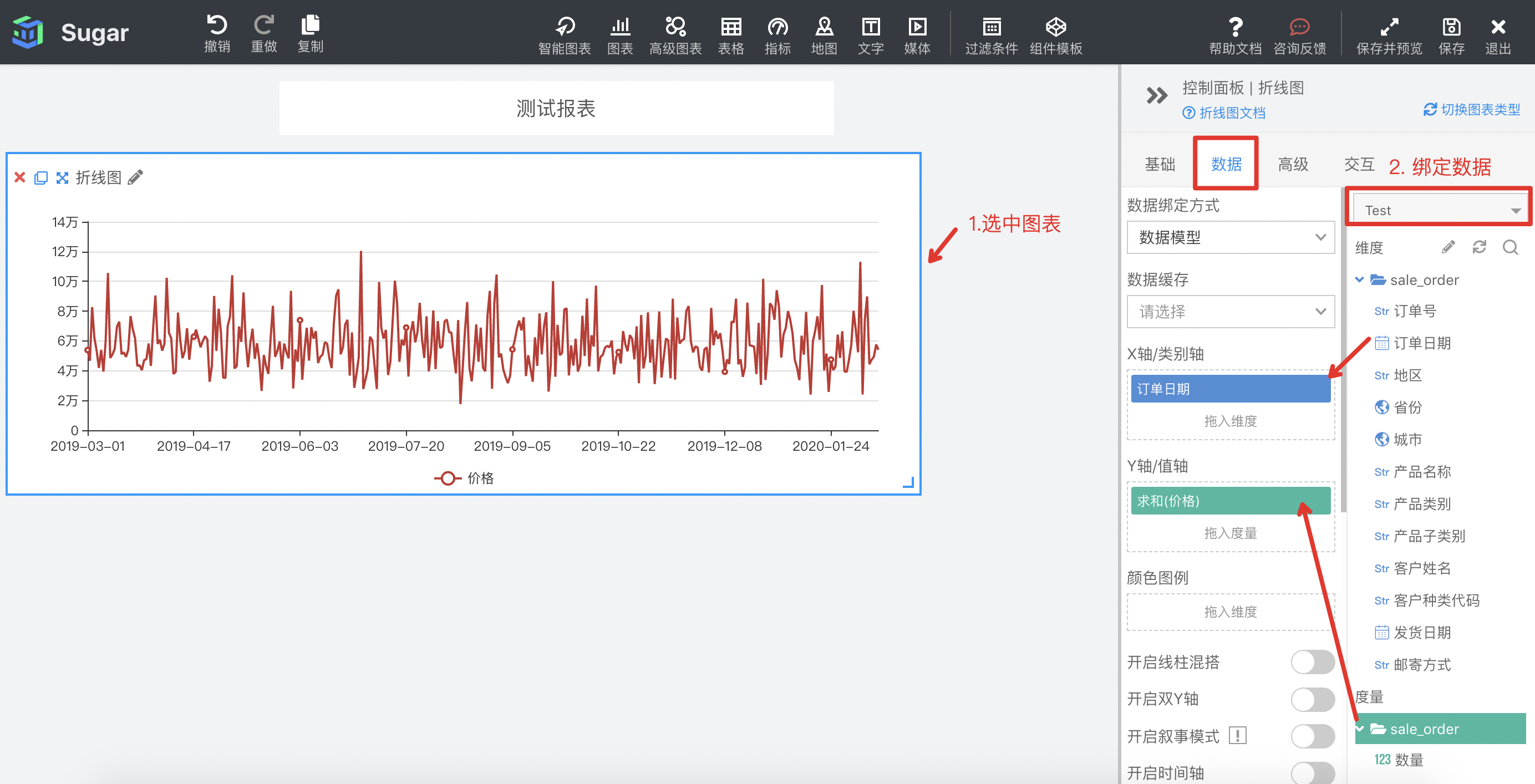Image resolution: width=1535 pixels, height=784 pixels.
Task: Select the 数量 measure
Action: pos(1399,760)
